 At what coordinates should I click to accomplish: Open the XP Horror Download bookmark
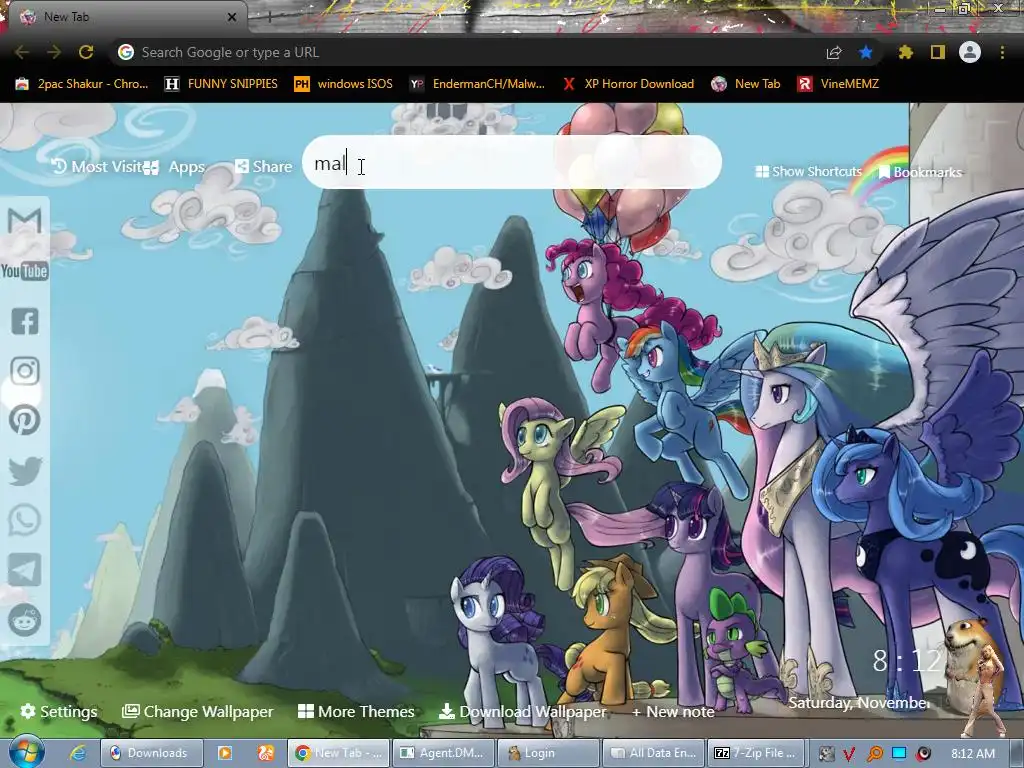[628, 84]
